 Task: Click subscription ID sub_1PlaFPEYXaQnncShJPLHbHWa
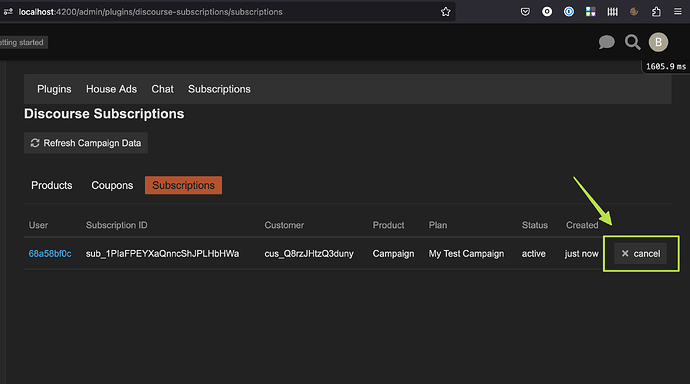tap(162, 254)
